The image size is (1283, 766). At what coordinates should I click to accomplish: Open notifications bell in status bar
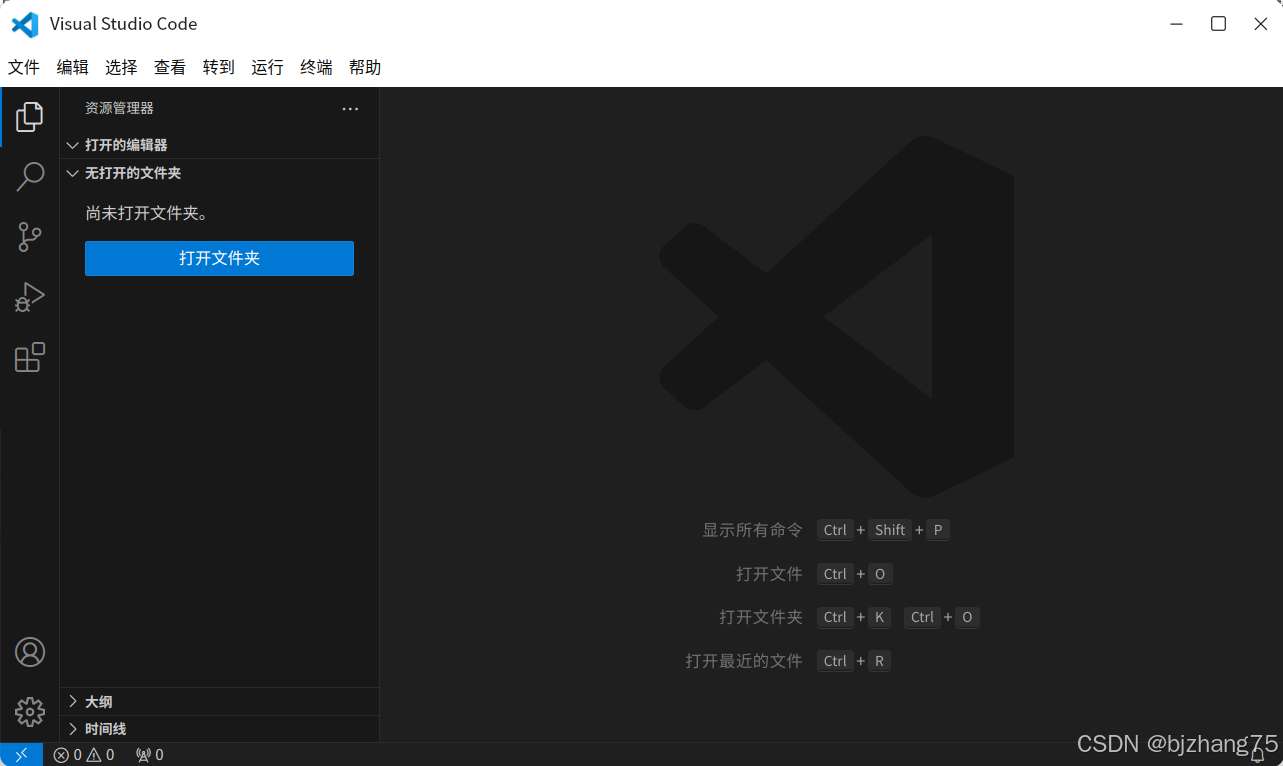coord(1258,756)
